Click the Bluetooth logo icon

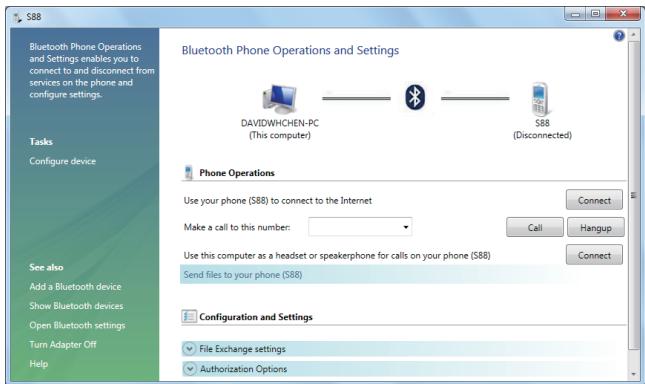coord(415,97)
